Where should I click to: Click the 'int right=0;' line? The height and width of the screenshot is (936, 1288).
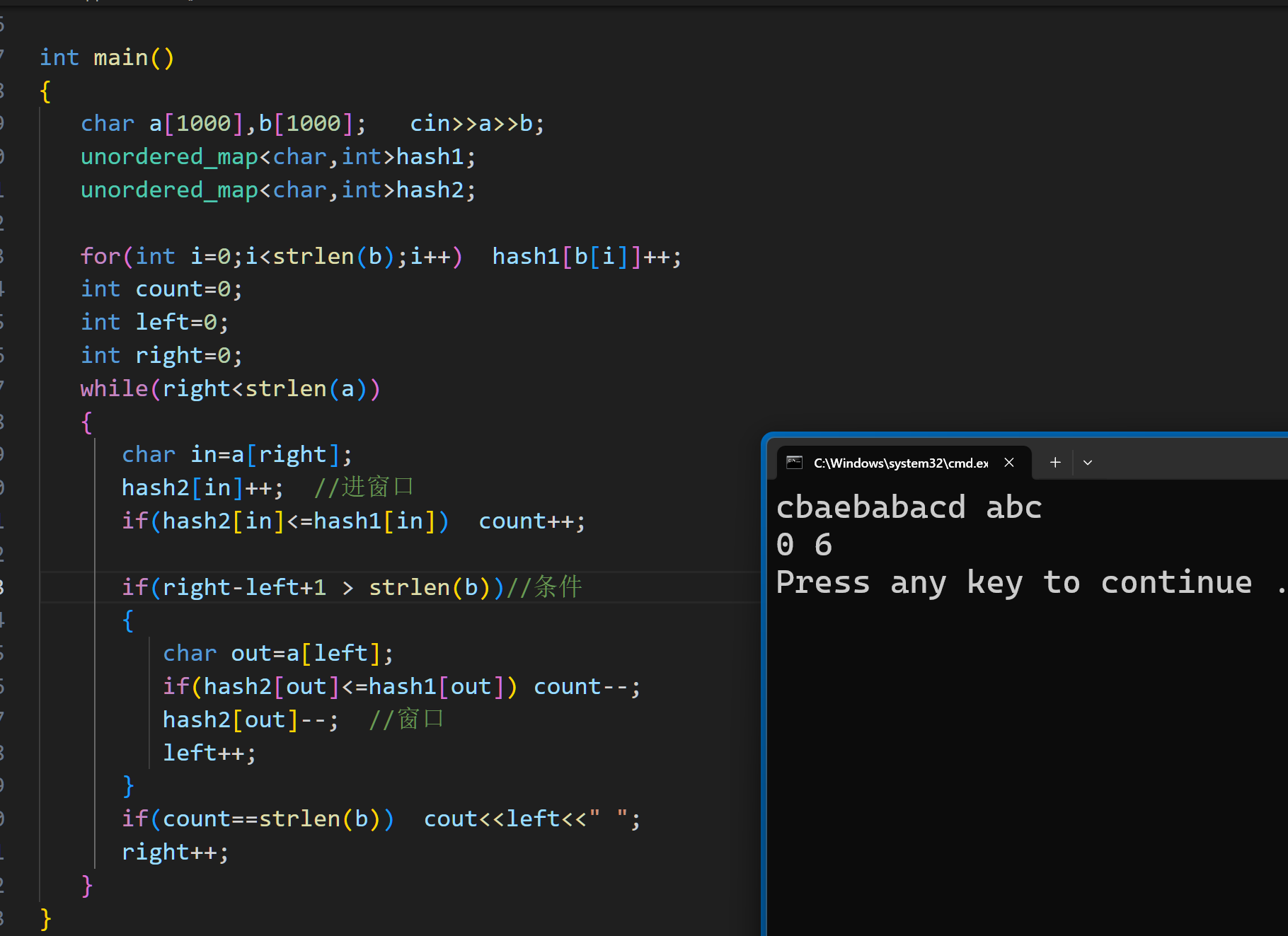(161, 356)
